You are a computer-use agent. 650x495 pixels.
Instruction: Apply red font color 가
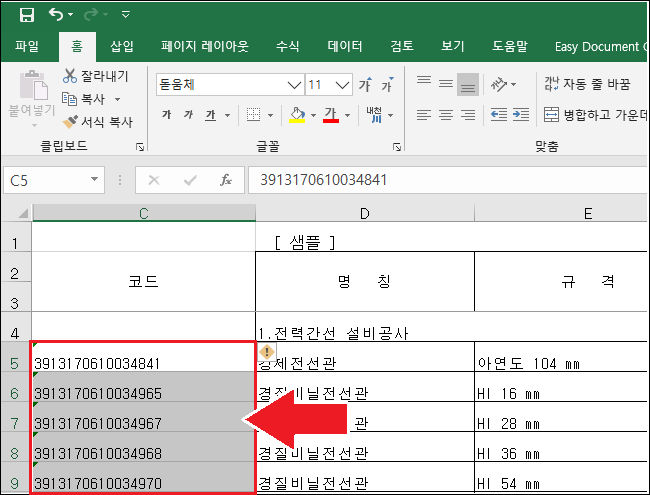pos(331,115)
